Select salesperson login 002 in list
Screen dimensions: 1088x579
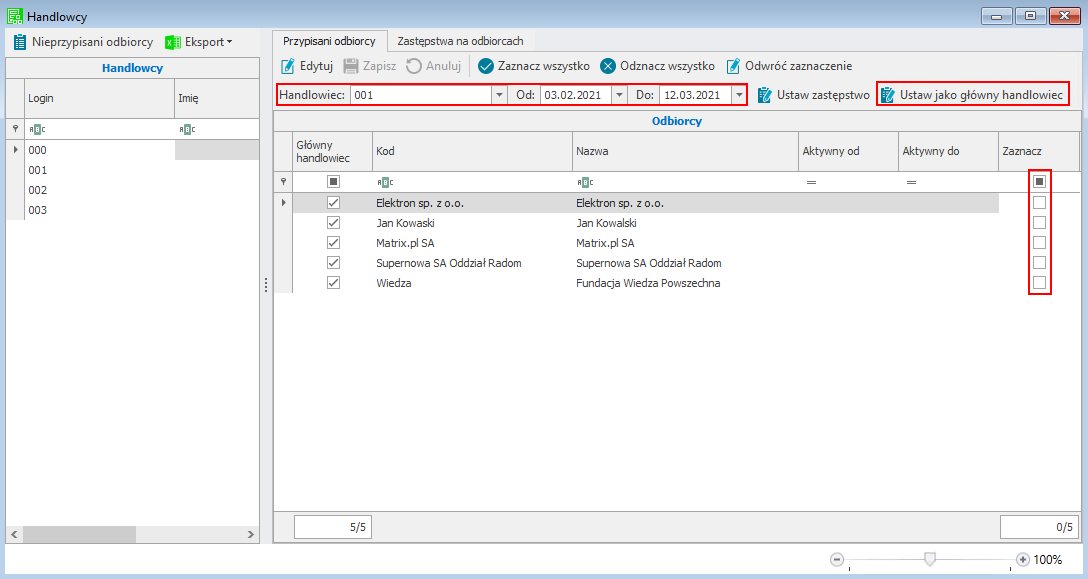pos(39,190)
